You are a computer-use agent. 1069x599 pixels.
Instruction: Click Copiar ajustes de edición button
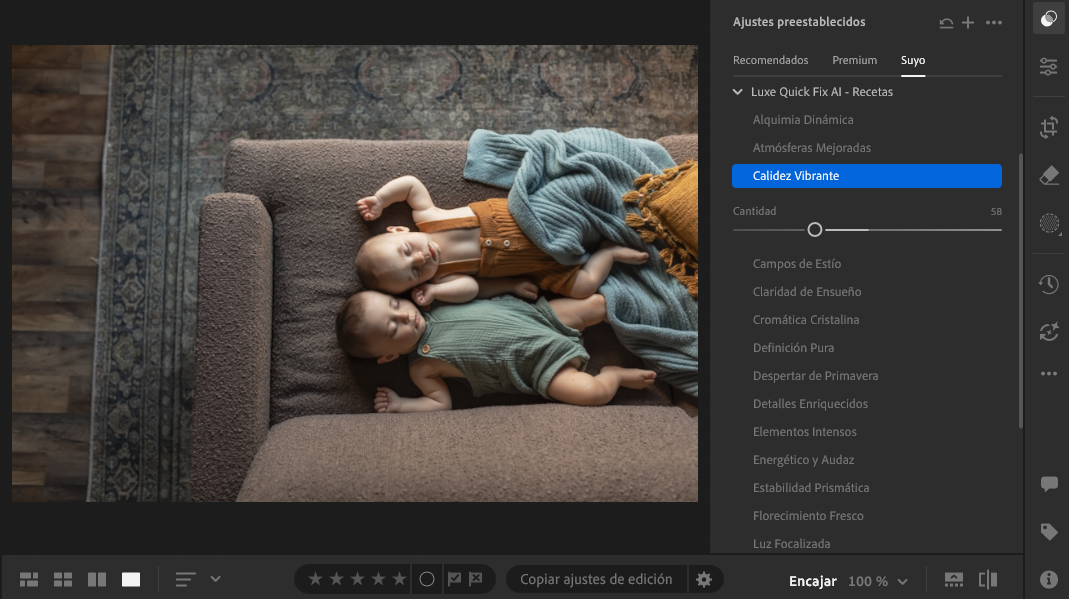tap(596, 579)
